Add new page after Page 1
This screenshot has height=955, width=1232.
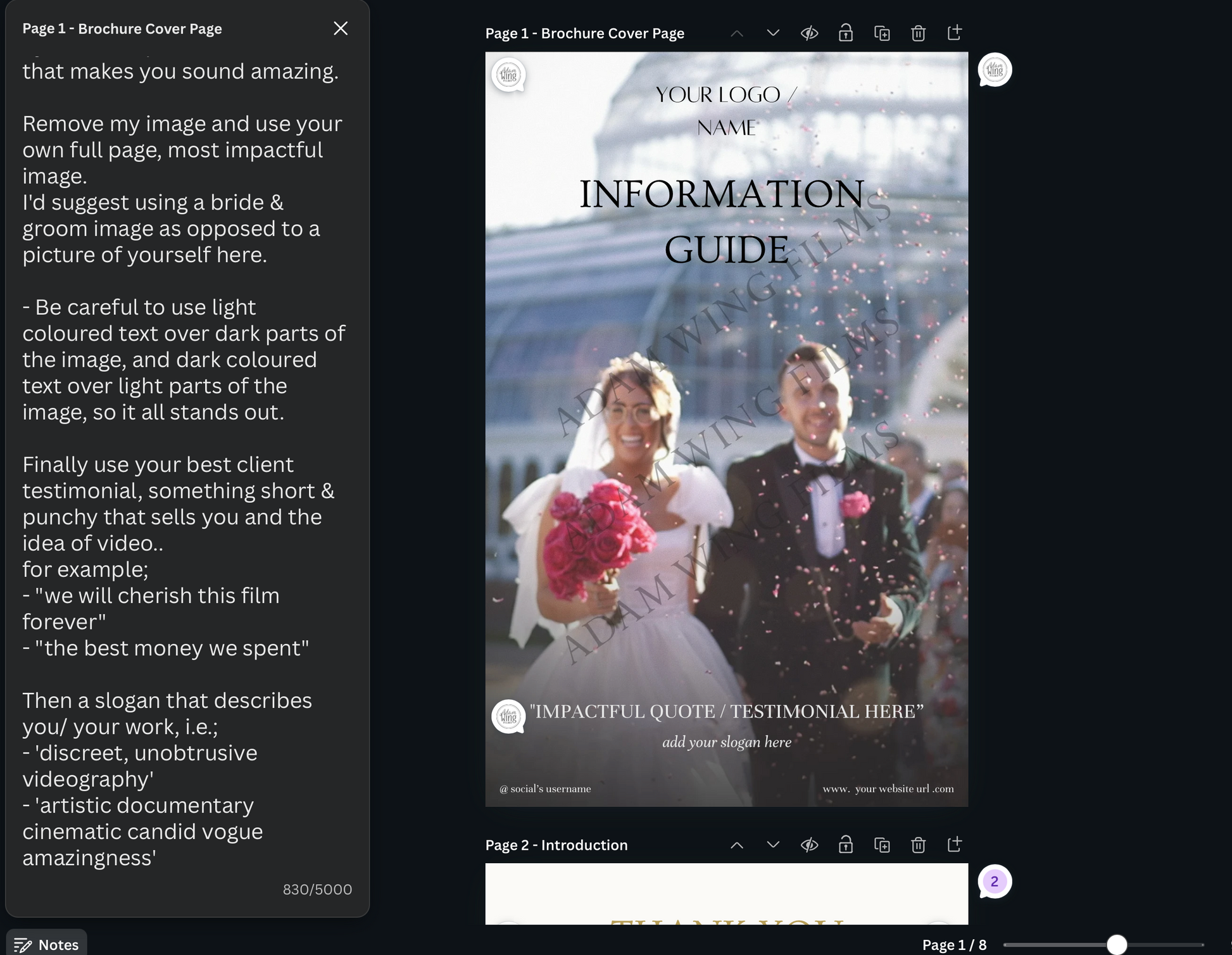[955, 32]
